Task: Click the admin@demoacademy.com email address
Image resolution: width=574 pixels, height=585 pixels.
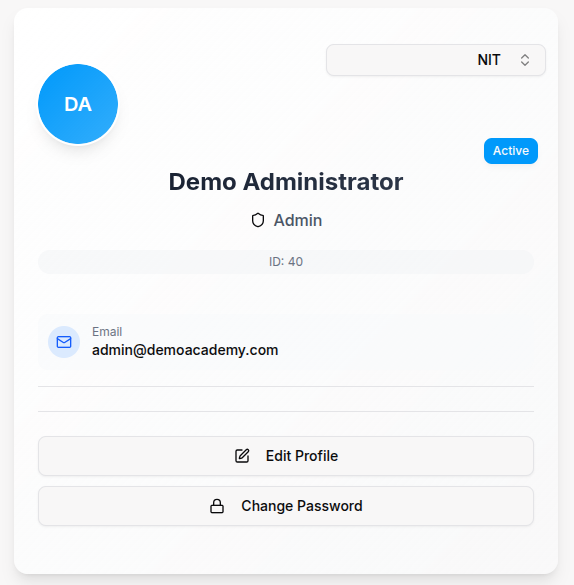Action: (185, 350)
